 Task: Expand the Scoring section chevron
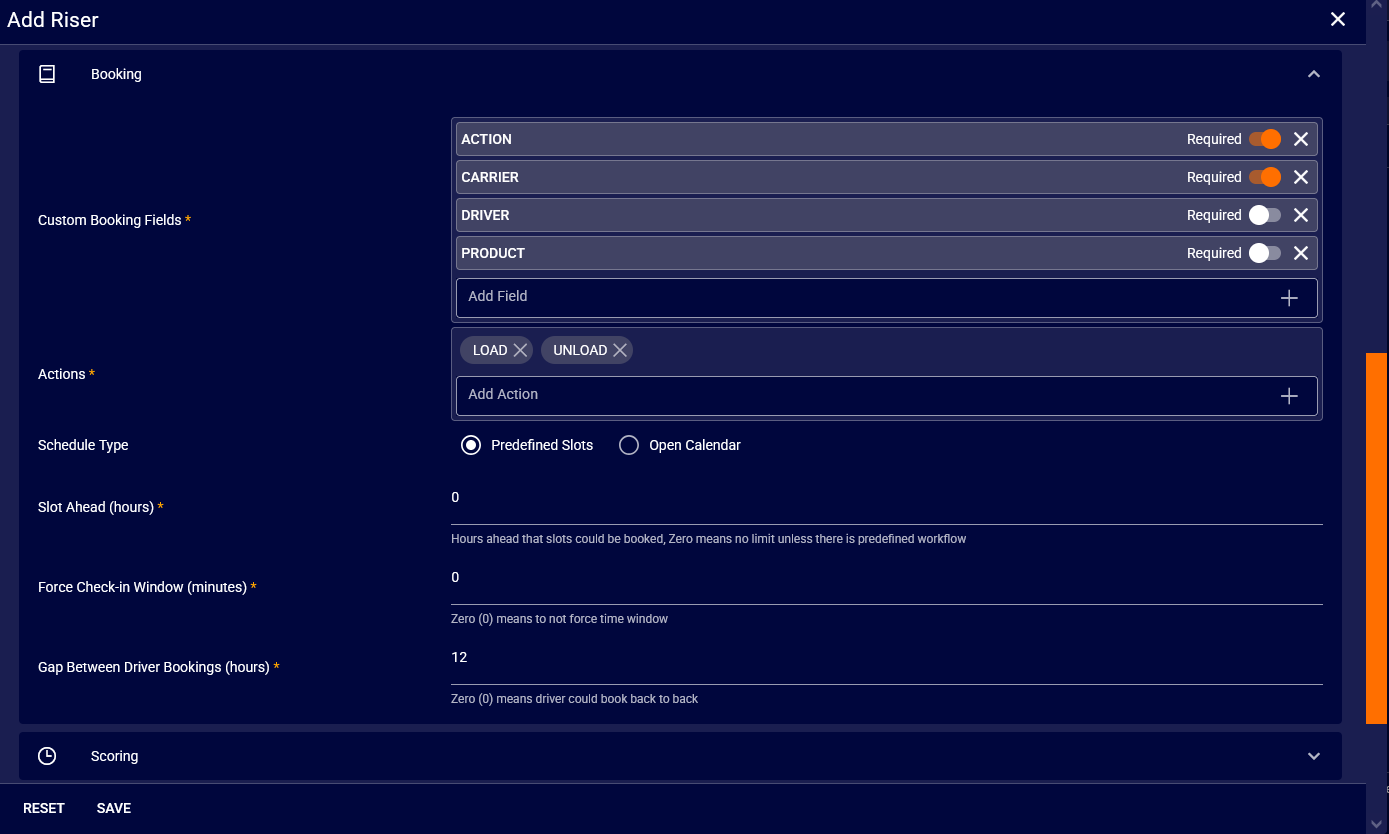pos(1314,756)
